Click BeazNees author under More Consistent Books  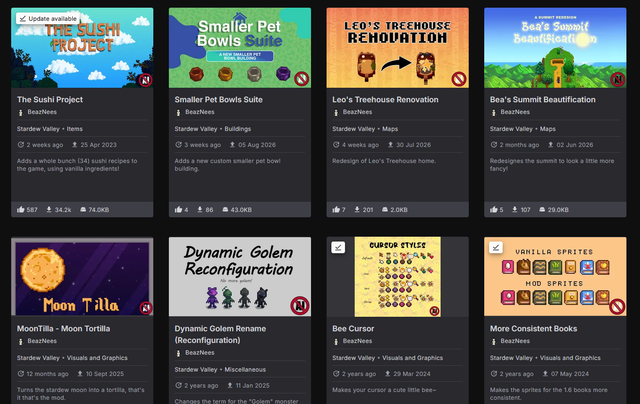pyautogui.click(x=515, y=341)
